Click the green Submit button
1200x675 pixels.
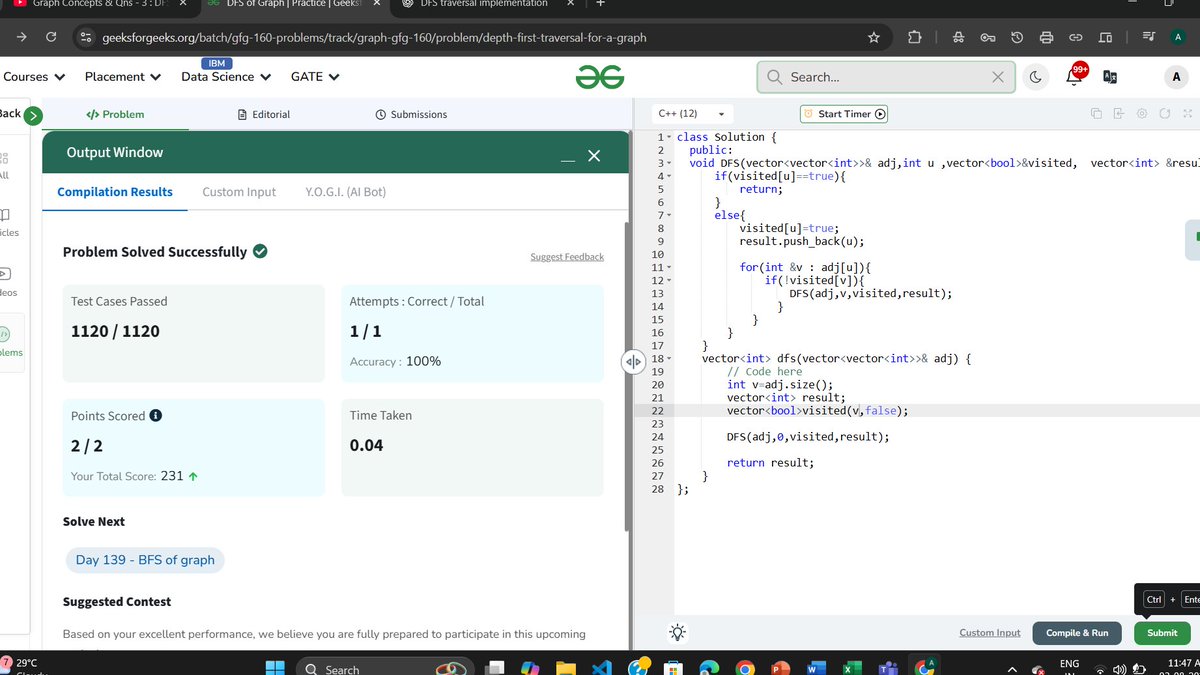[x=1162, y=633]
